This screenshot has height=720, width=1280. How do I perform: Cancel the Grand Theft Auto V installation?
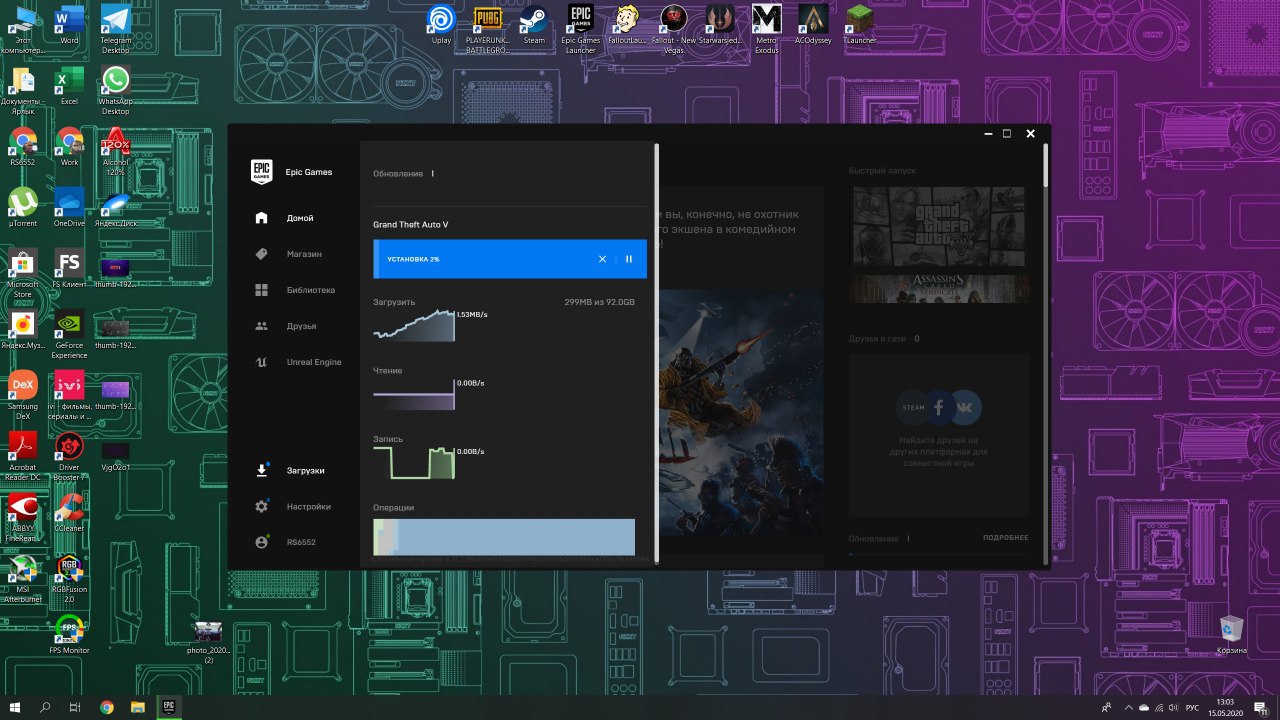point(602,259)
